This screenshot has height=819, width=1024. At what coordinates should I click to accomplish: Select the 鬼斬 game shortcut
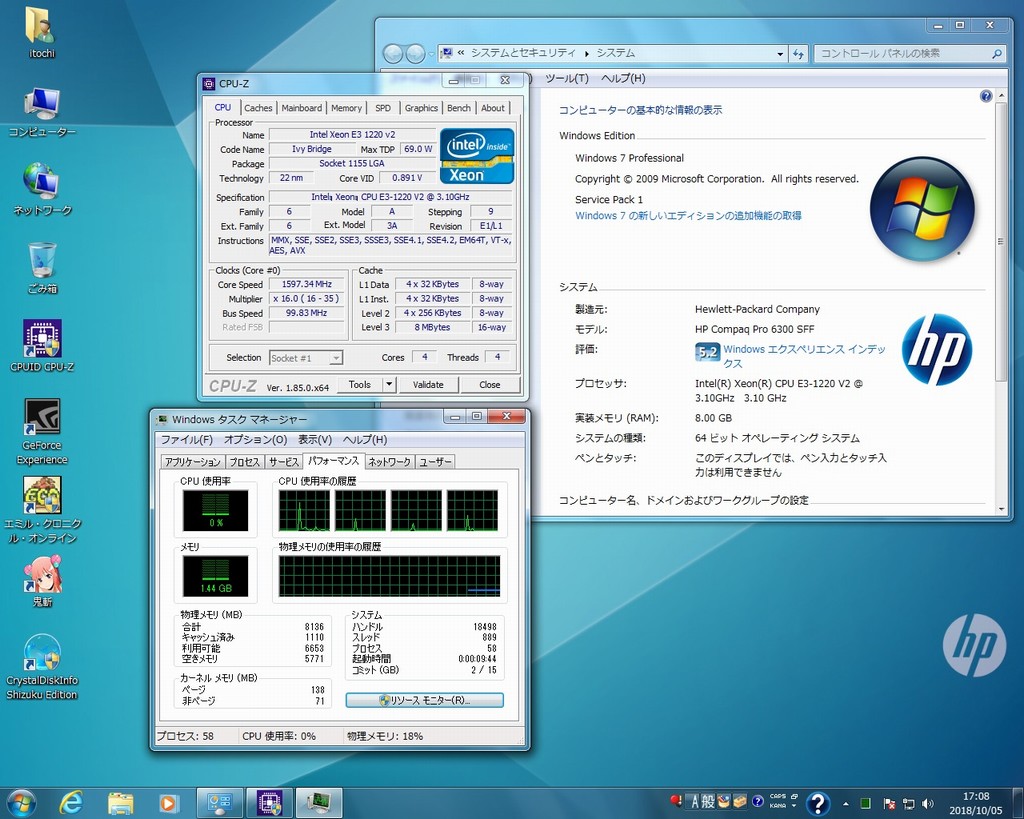tap(42, 581)
